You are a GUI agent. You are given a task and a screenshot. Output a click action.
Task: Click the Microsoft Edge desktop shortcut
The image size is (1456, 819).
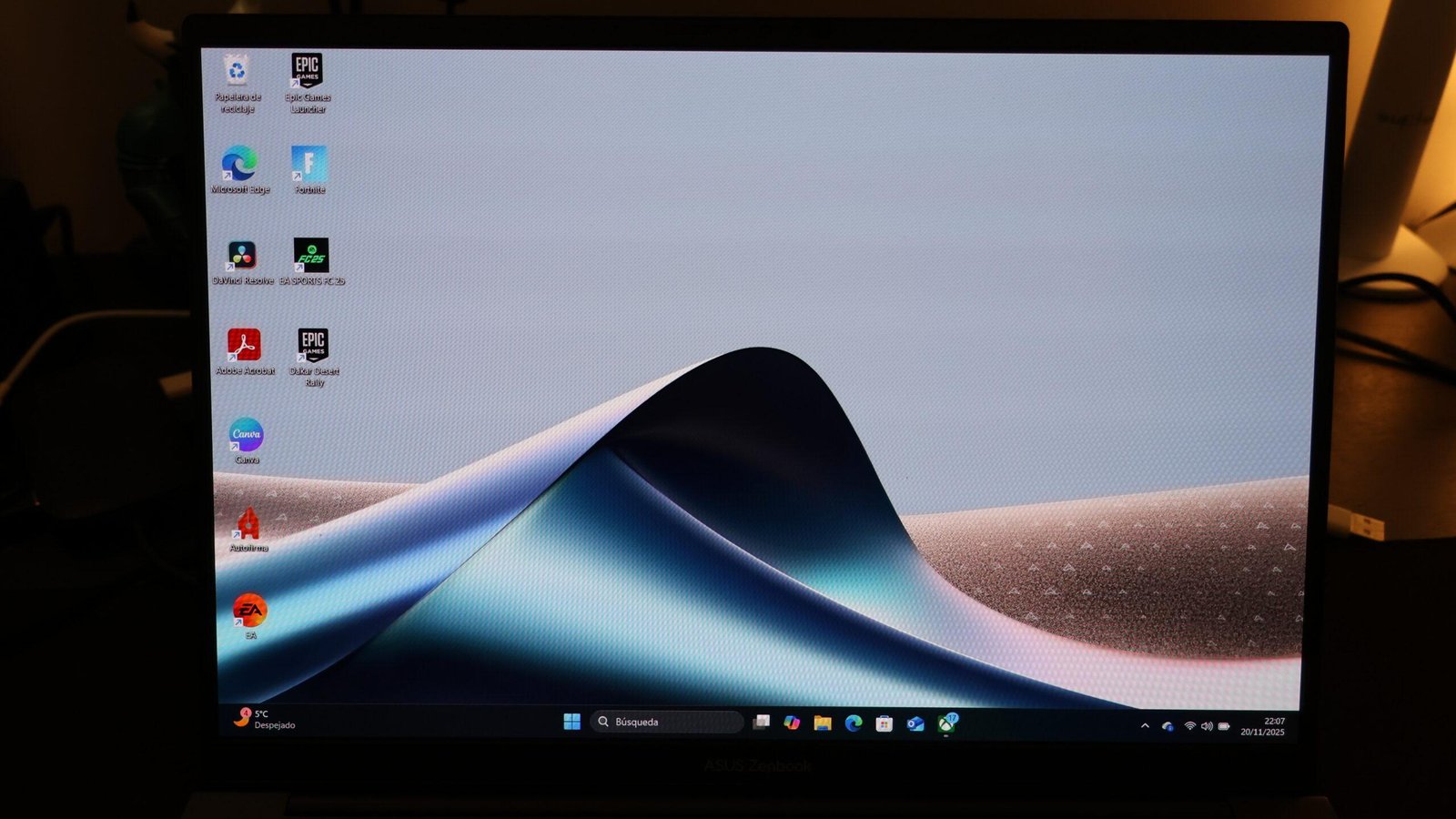pos(239,165)
